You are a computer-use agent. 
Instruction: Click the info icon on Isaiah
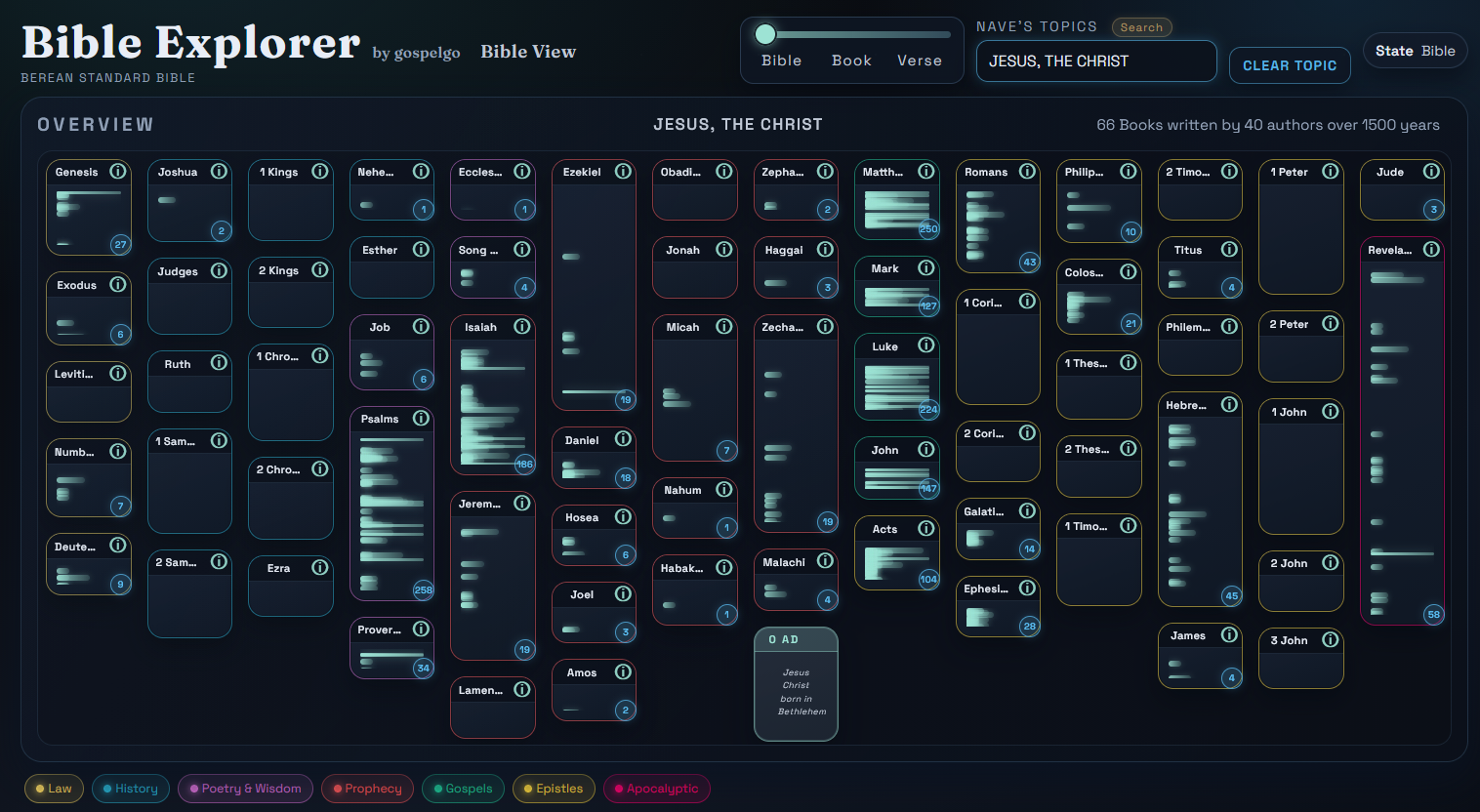(x=522, y=327)
